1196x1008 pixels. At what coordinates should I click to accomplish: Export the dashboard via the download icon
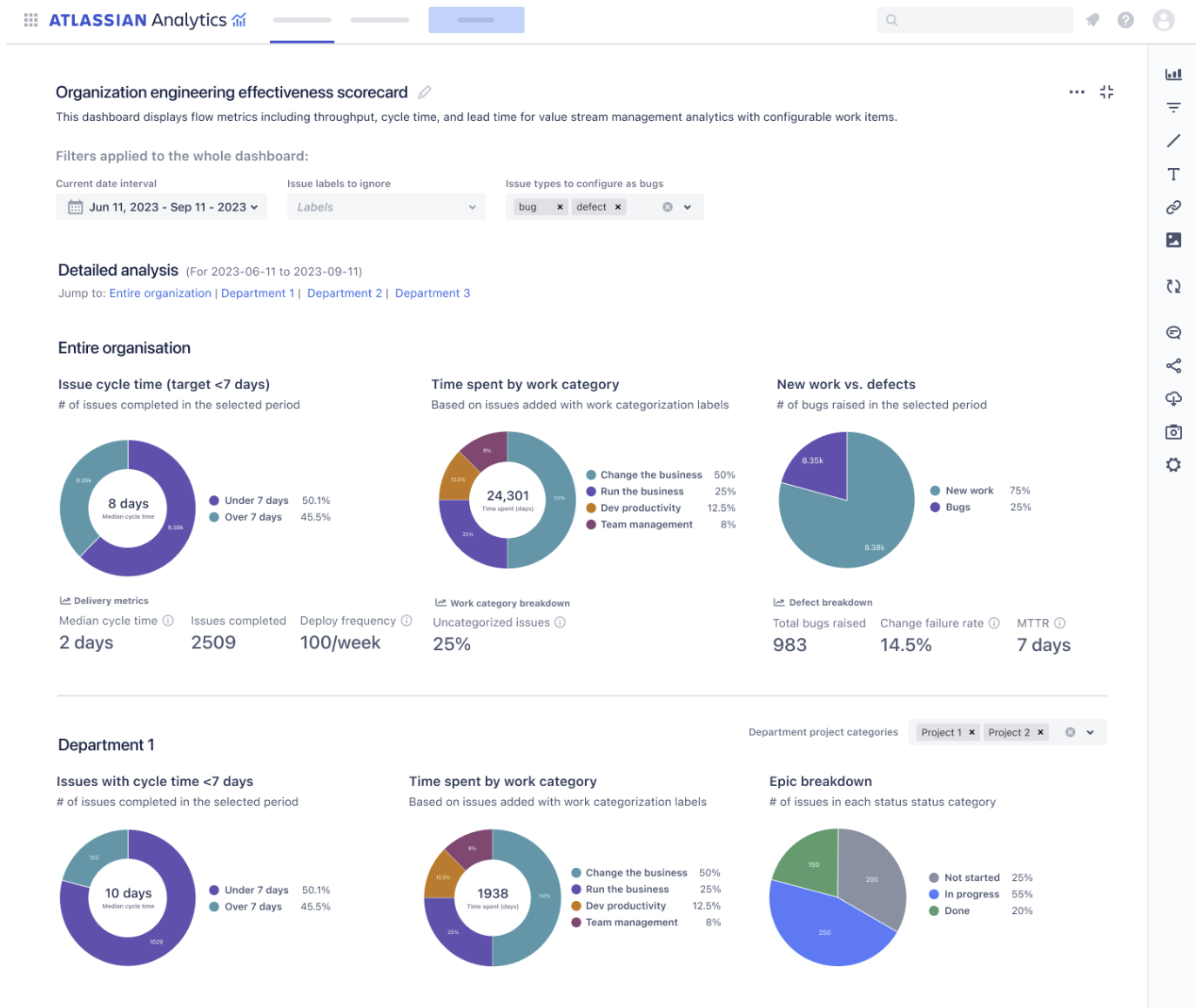[x=1173, y=399]
